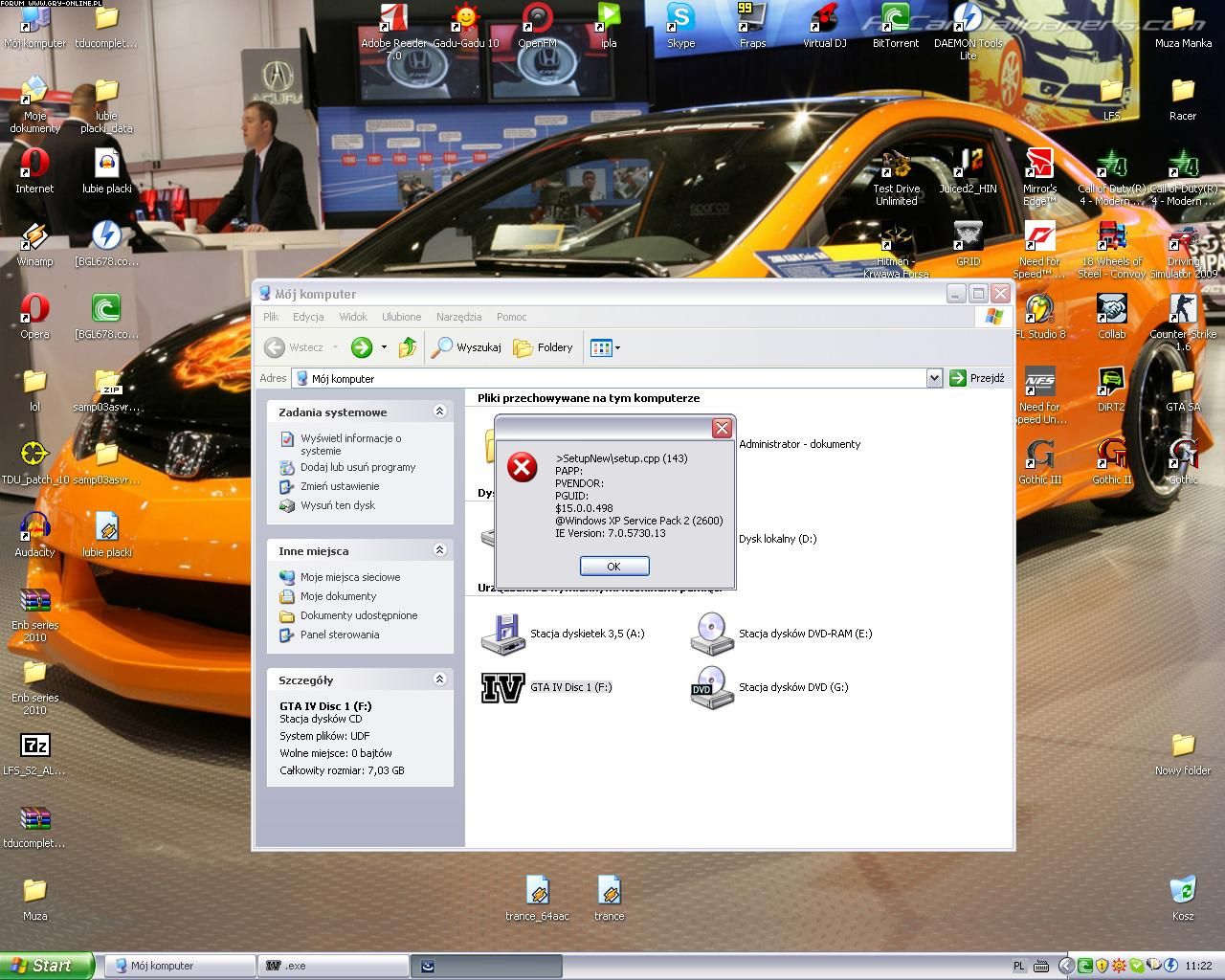Open the Widok menu
This screenshot has height=980, width=1225.
(353, 317)
